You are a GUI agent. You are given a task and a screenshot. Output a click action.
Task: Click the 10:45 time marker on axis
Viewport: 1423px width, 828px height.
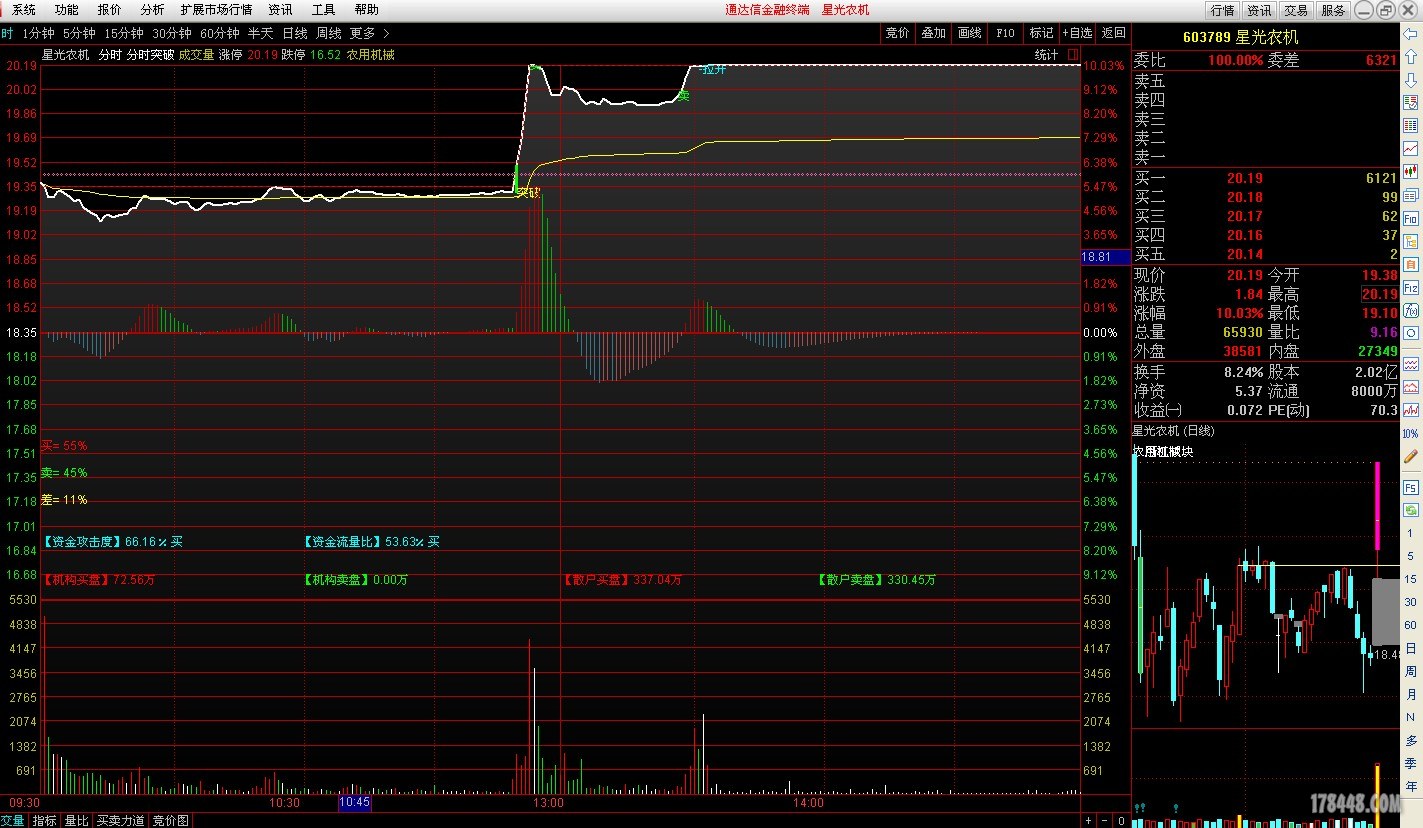[x=355, y=802]
